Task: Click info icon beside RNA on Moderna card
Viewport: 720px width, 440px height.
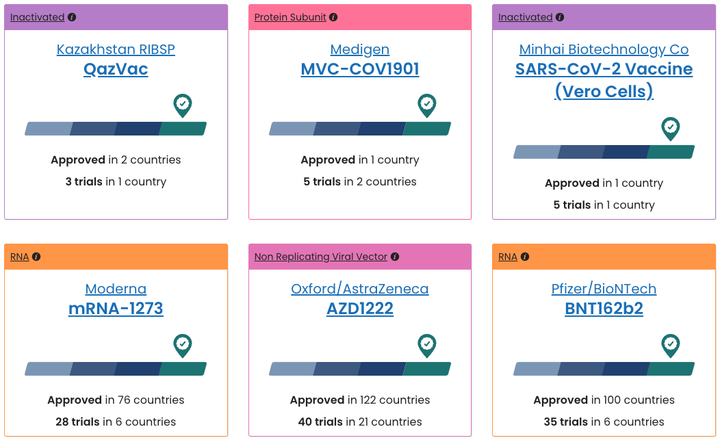Action: tap(36, 257)
